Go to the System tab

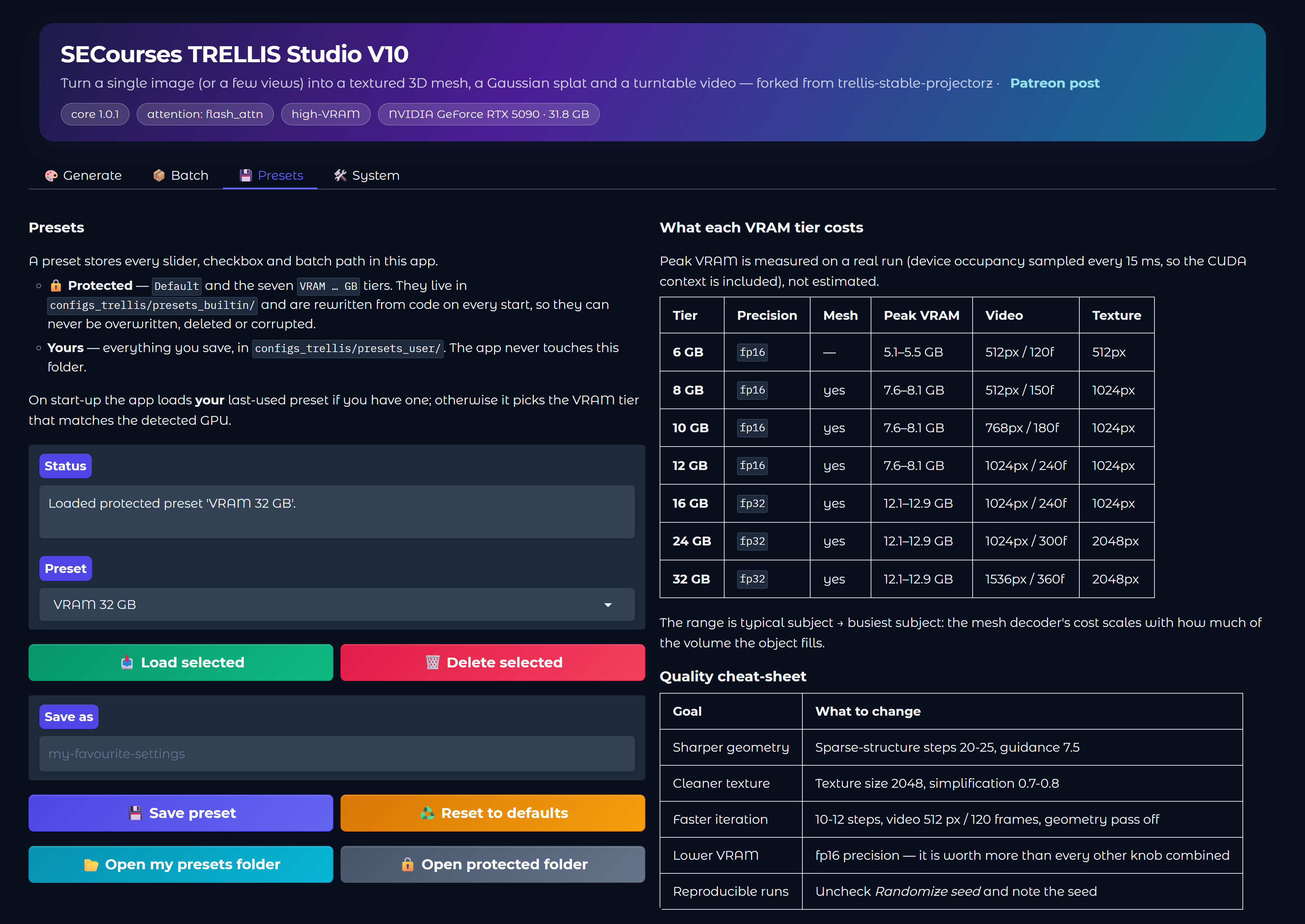click(x=366, y=175)
